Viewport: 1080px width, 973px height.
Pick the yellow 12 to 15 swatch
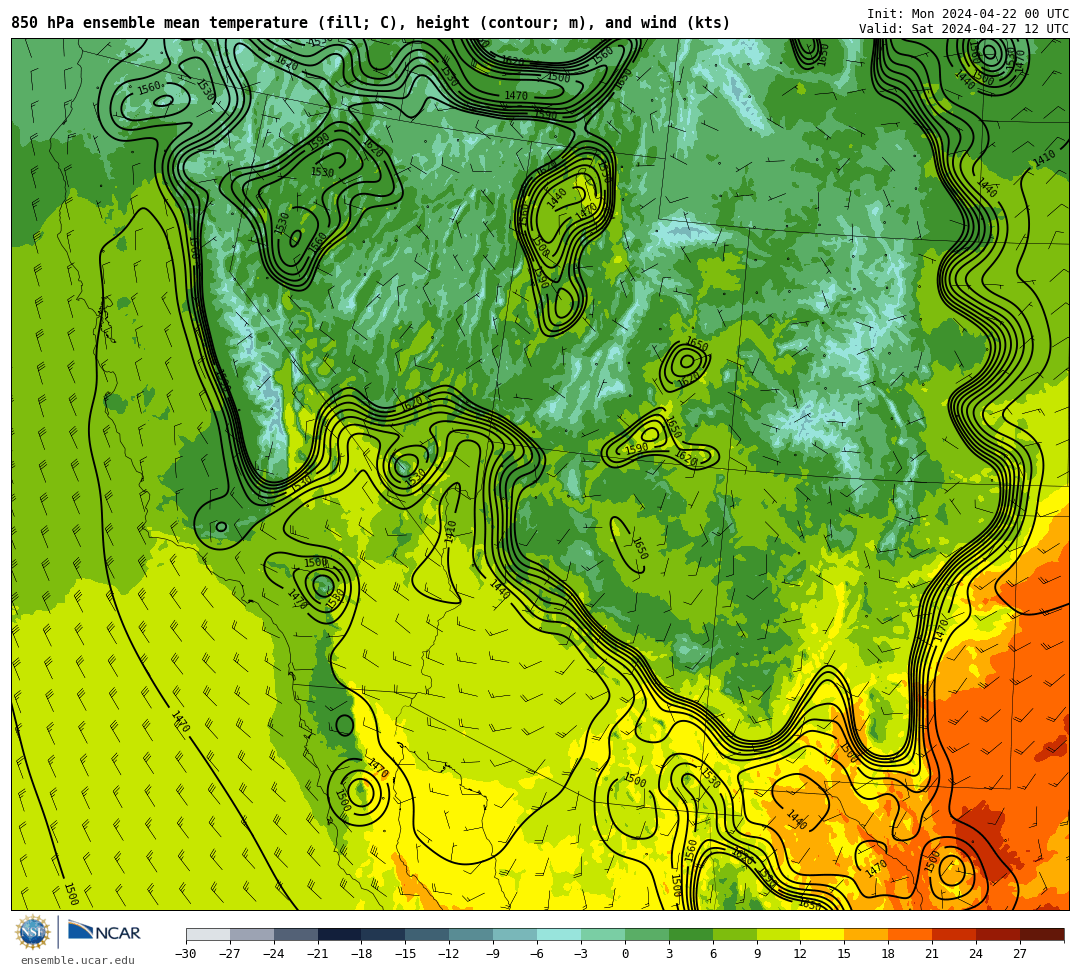click(x=823, y=934)
